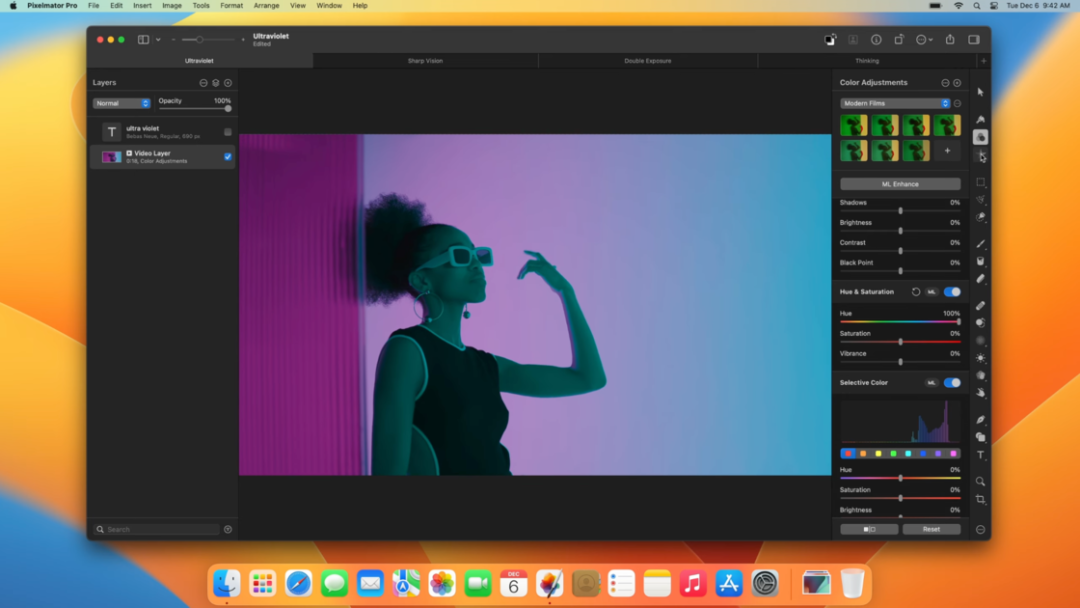Click the Reset button
Image resolution: width=1080 pixels, height=608 pixels.
931,530
